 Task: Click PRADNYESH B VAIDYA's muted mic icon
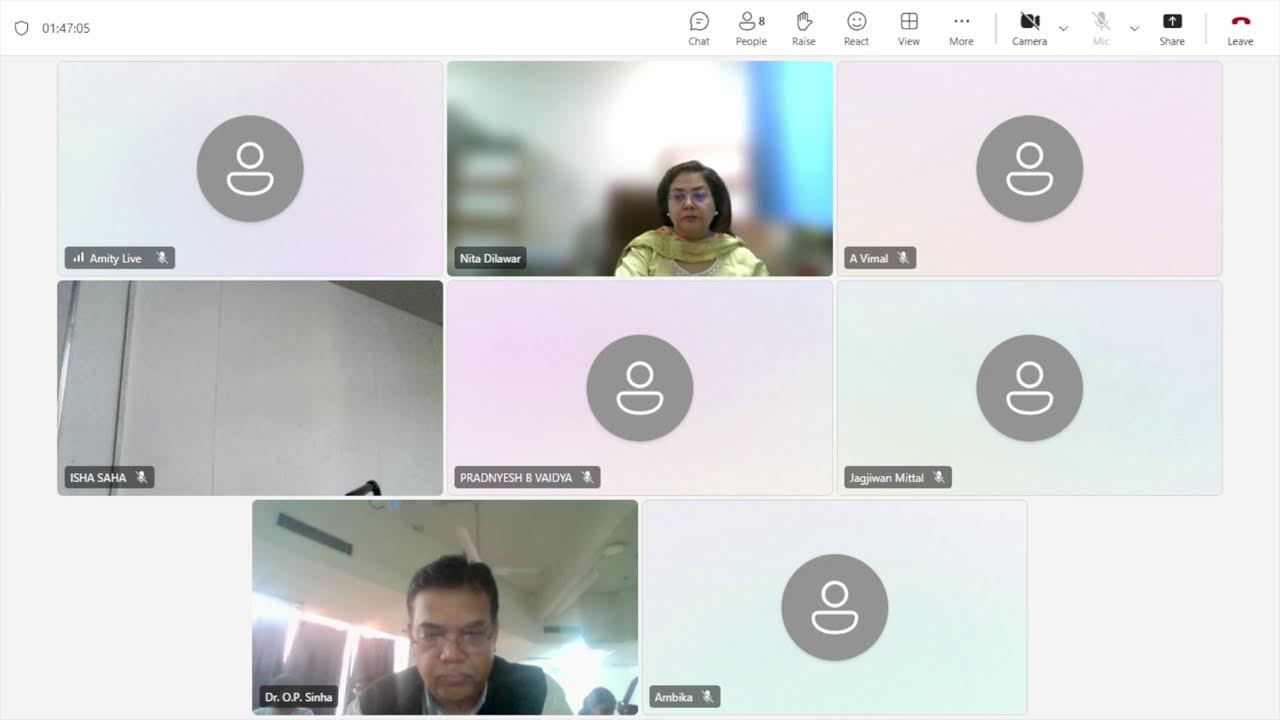click(x=587, y=478)
